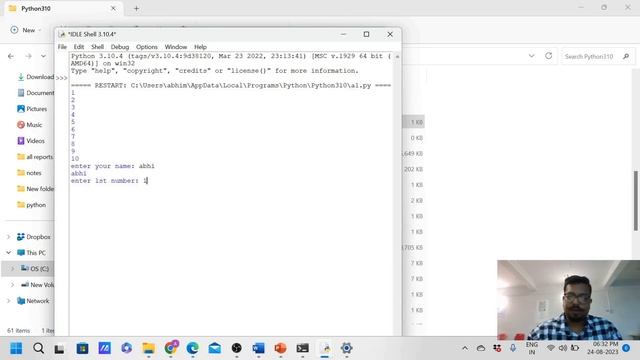
Task: Expand the OS (C:) drive node
Action: point(12,269)
